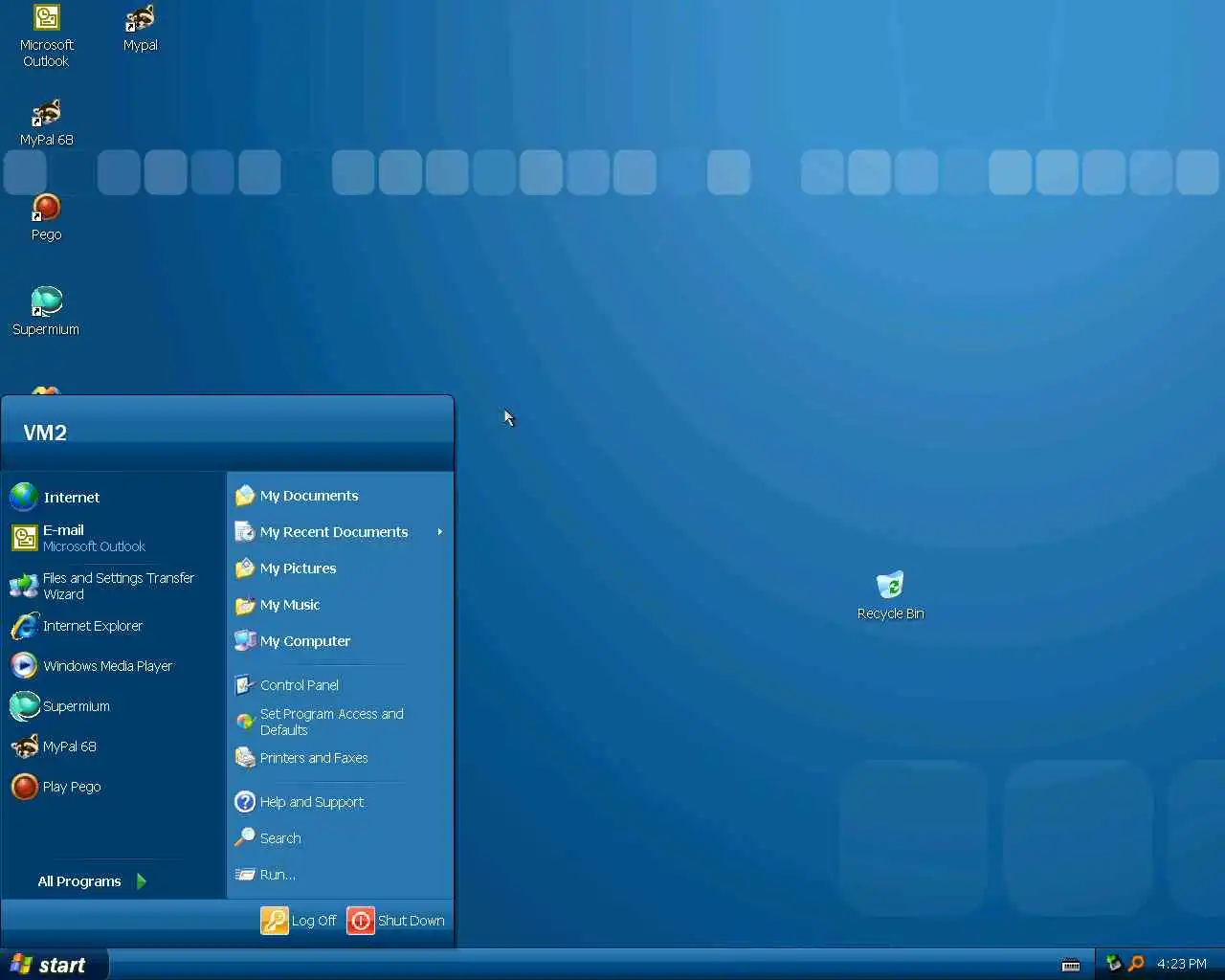Image resolution: width=1225 pixels, height=980 pixels.
Task: Select the MyPal 68 desktop shortcut
Action: point(46,123)
